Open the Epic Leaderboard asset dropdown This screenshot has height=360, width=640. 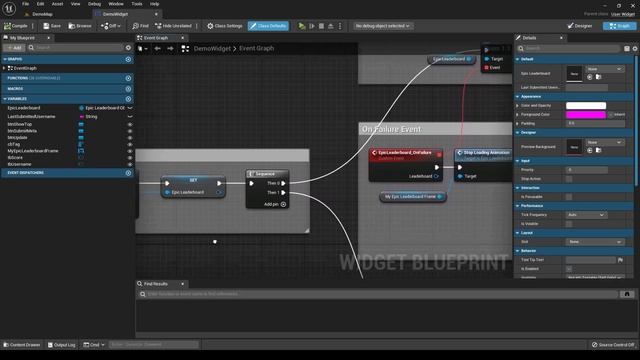click(604, 69)
